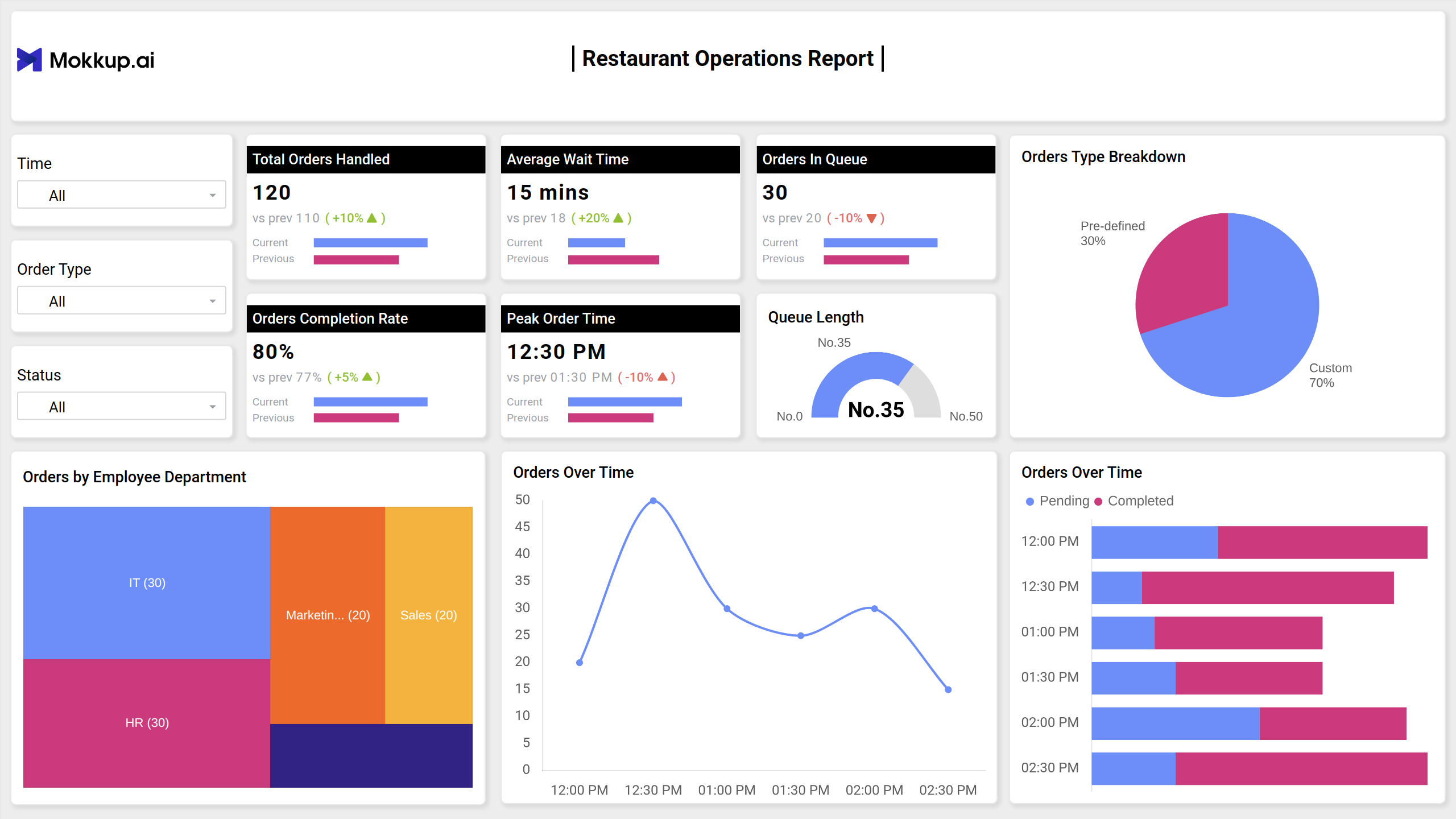The image size is (1456, 819).
Task: Click the Peak Order Time value 12:30 PM
Action: [x=556, y=351]
